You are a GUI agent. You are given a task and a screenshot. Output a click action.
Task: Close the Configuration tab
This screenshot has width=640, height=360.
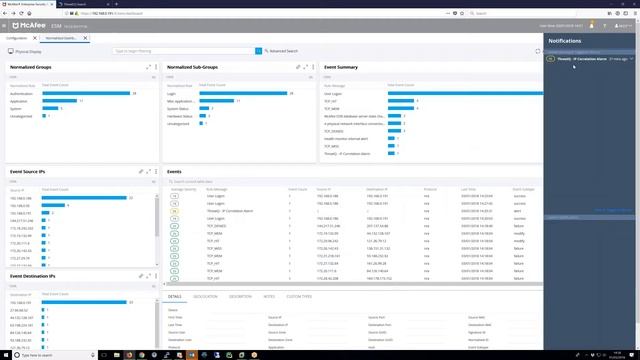coord(35,38)
